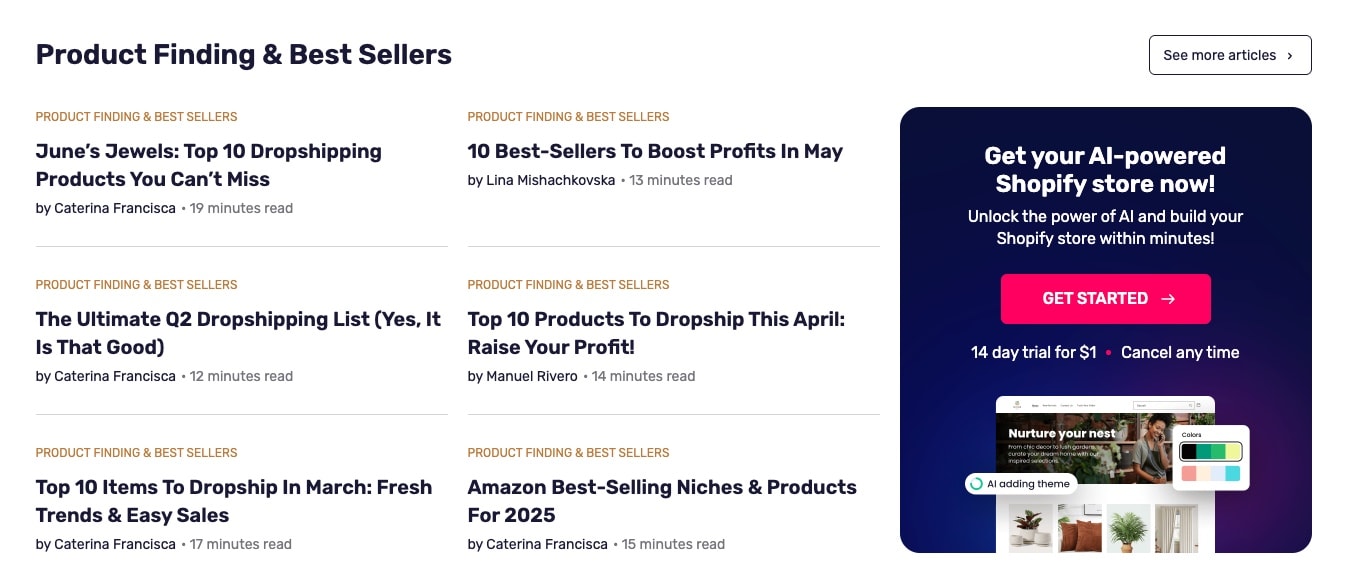Image resolution: width=1346 pixels, height=587 pixels.
Task: Click the store logo in the preview mockup
Action: pyautogui.click(x=1017, y=404)
